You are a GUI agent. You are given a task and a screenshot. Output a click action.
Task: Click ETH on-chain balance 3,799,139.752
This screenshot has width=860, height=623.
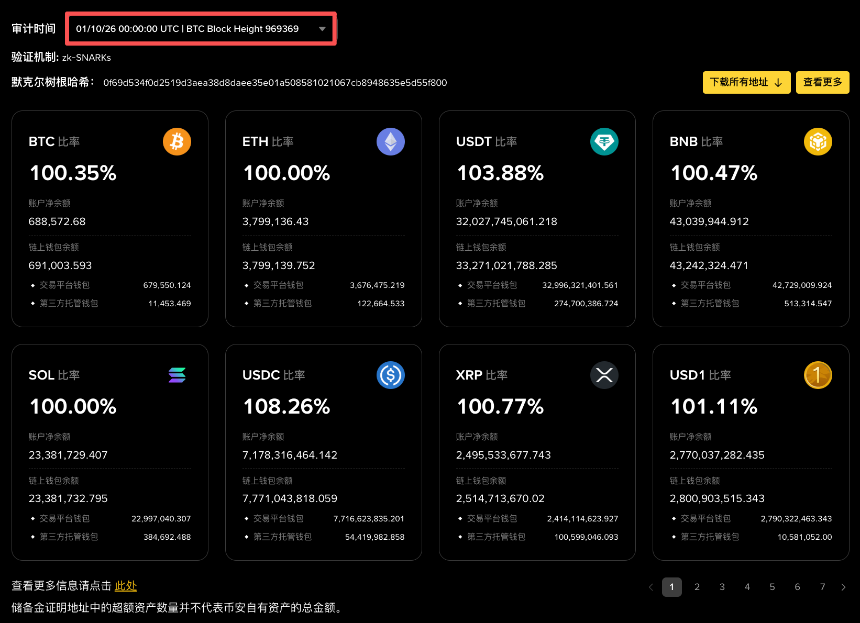click(279, 265)
